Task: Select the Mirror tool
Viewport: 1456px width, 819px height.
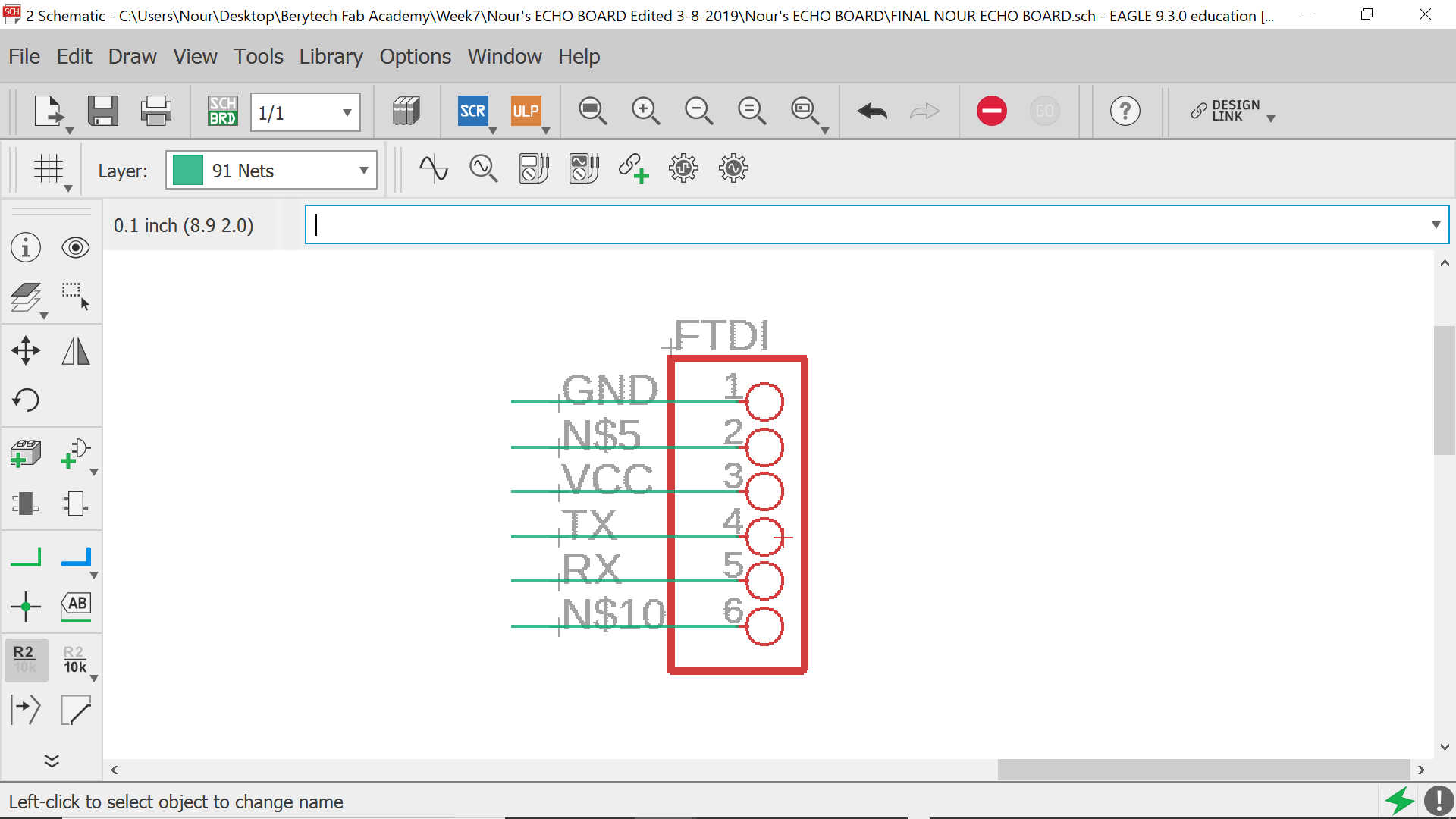Action: pos(75,350)
